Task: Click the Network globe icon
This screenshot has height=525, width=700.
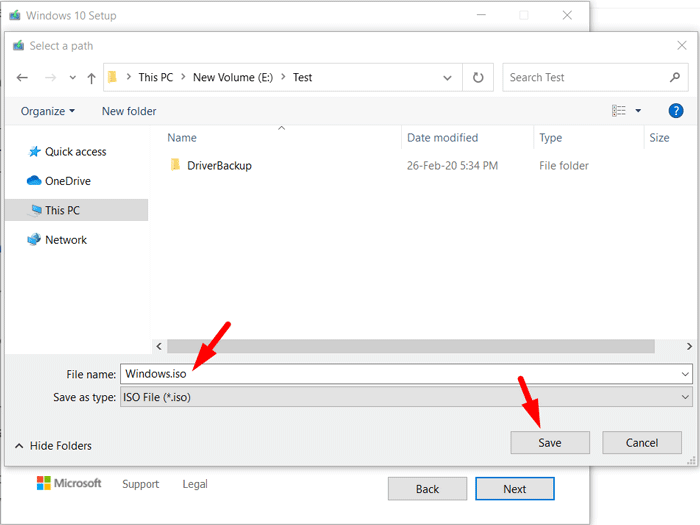Action: point(34,240)
